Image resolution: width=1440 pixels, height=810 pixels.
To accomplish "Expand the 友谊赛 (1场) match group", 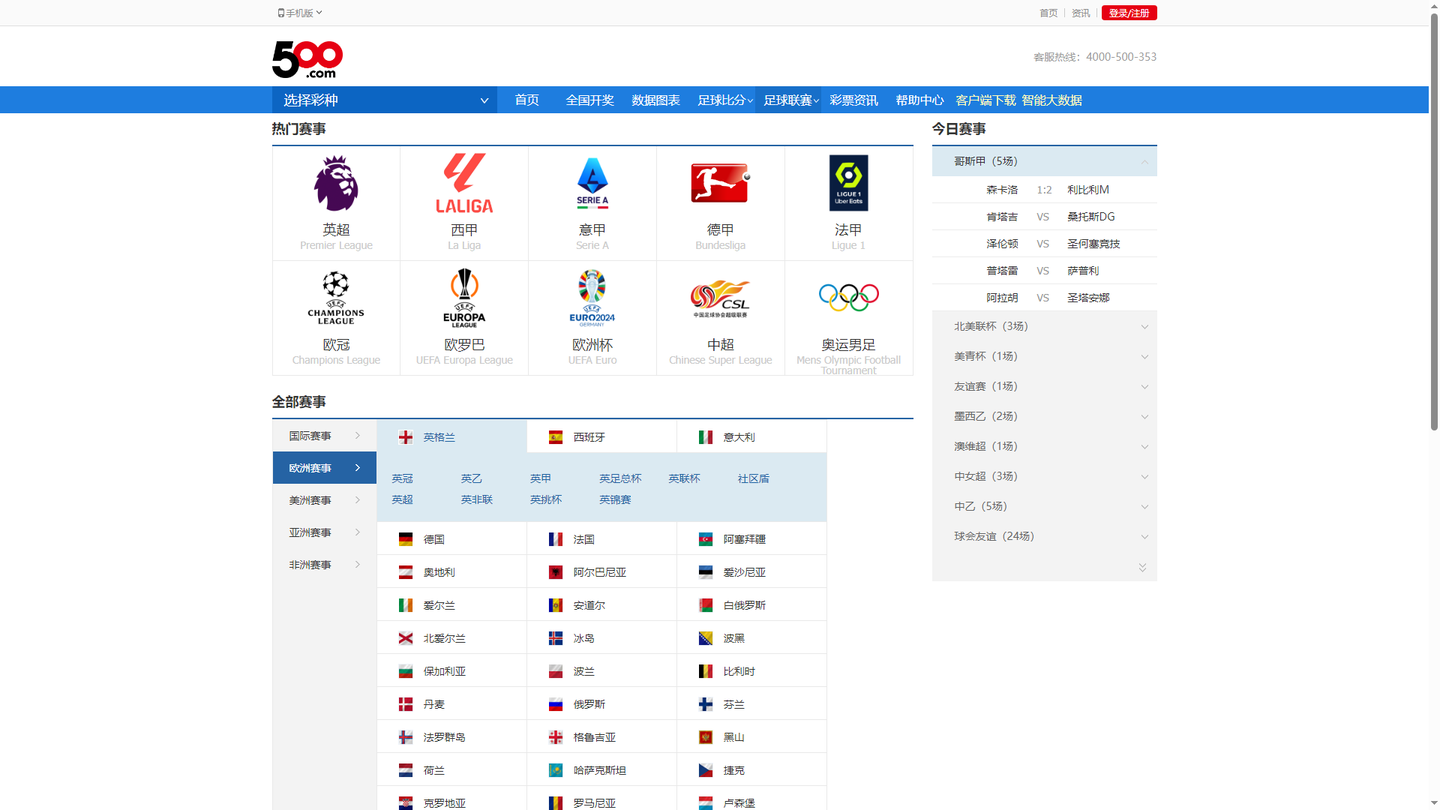I will click(x=1044, y=386).
